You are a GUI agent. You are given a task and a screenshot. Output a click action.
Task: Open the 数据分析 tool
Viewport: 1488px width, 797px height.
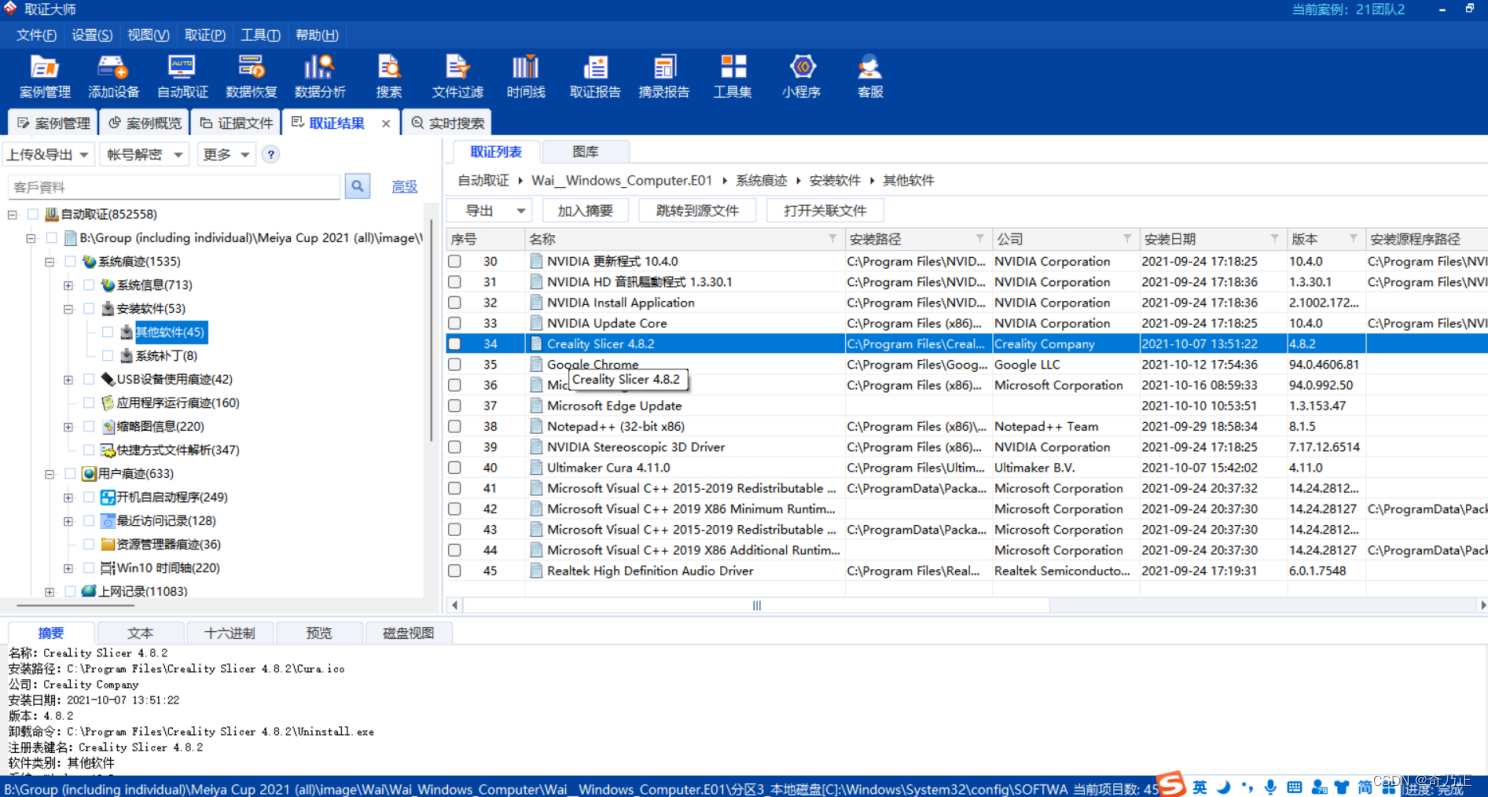tap(320, 77)
